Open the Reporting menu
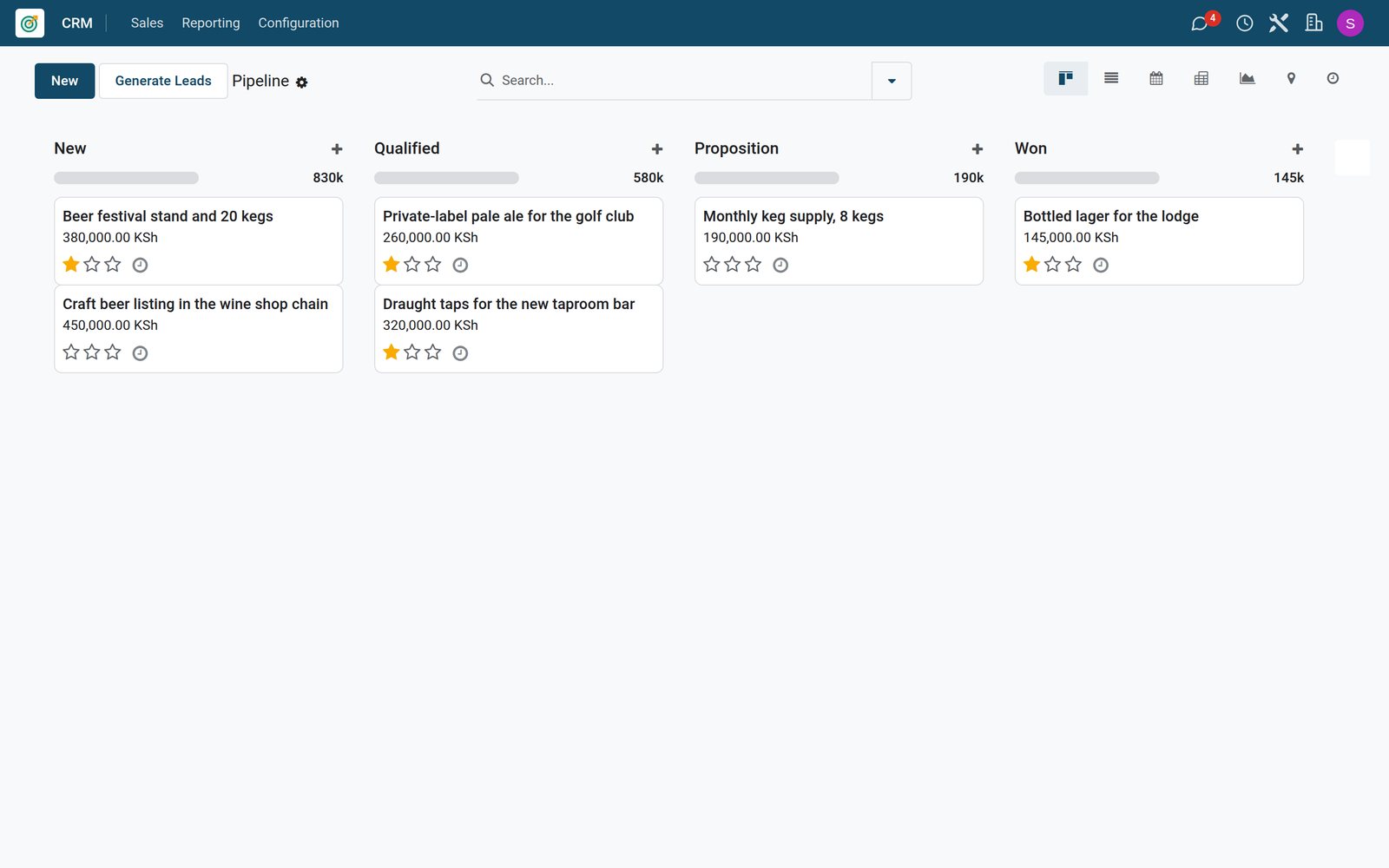Screen dimensions: 1389x868 coord(211,23)
